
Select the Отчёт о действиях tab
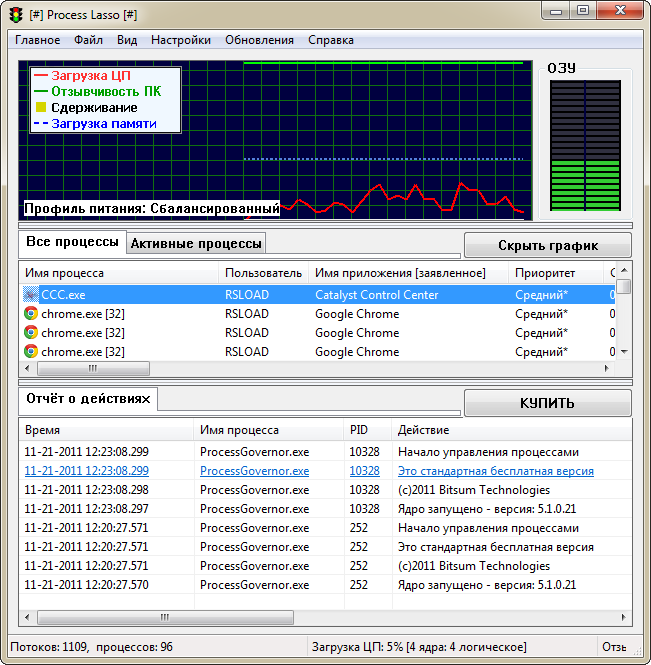88,399
